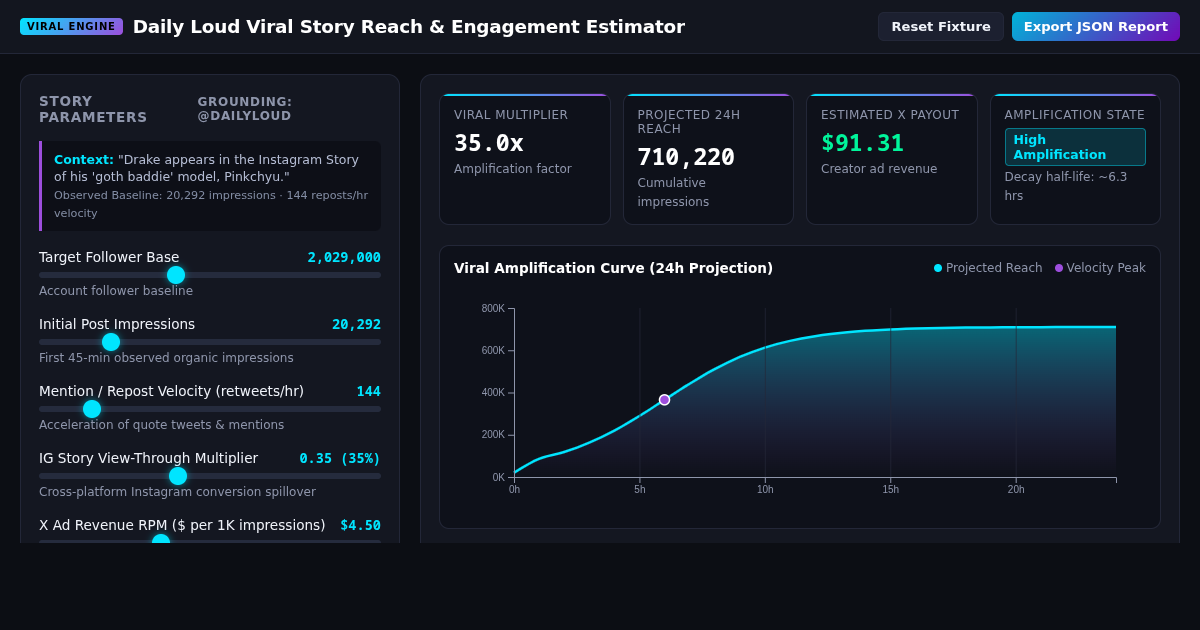
Task: Click the 0.35 (35%) multiplier value
Action: [340, 458]
